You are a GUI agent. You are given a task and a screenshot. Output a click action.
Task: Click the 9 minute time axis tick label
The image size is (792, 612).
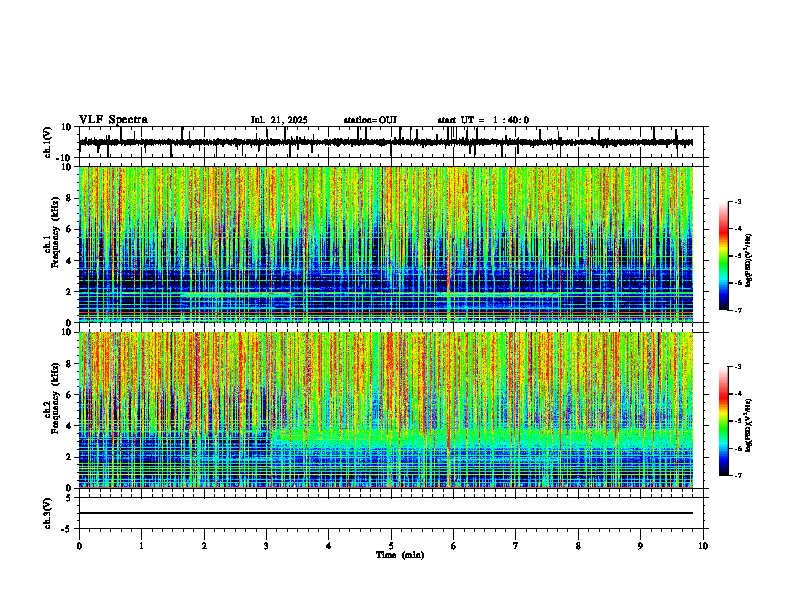[x=640, y=546]
